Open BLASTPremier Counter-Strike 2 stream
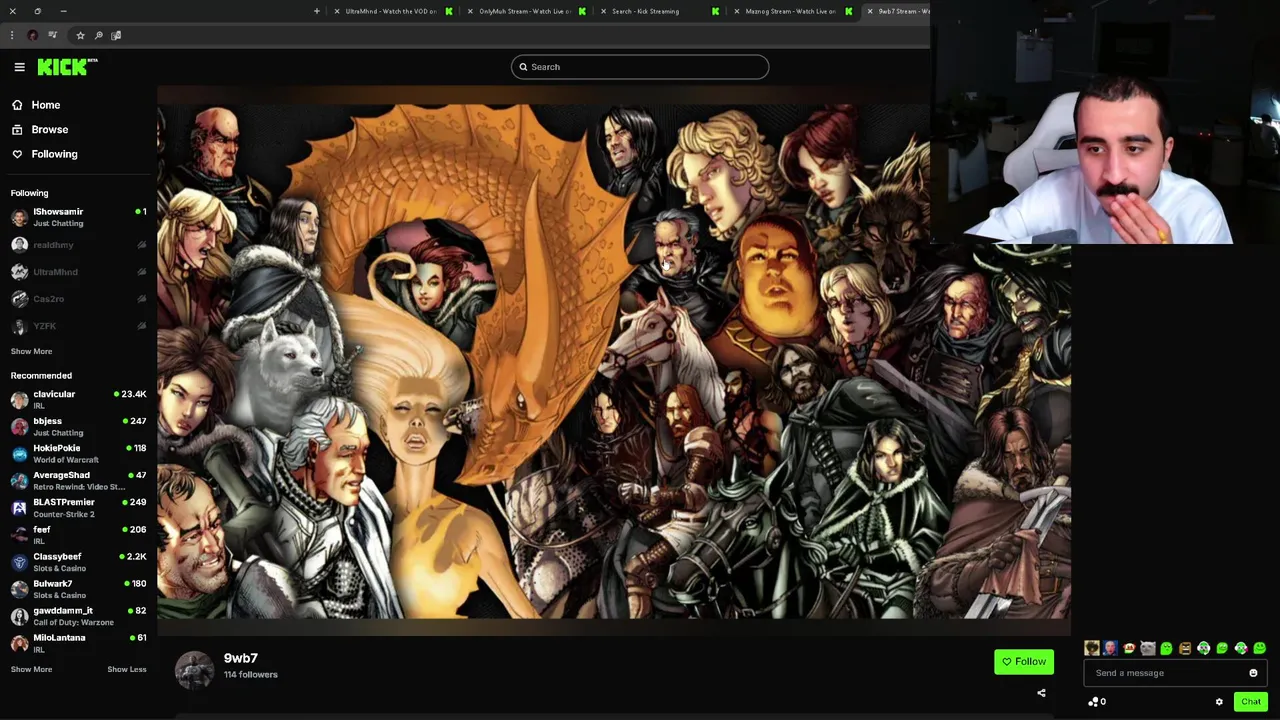Screen dimensions: 1280x720 [78, 507]
